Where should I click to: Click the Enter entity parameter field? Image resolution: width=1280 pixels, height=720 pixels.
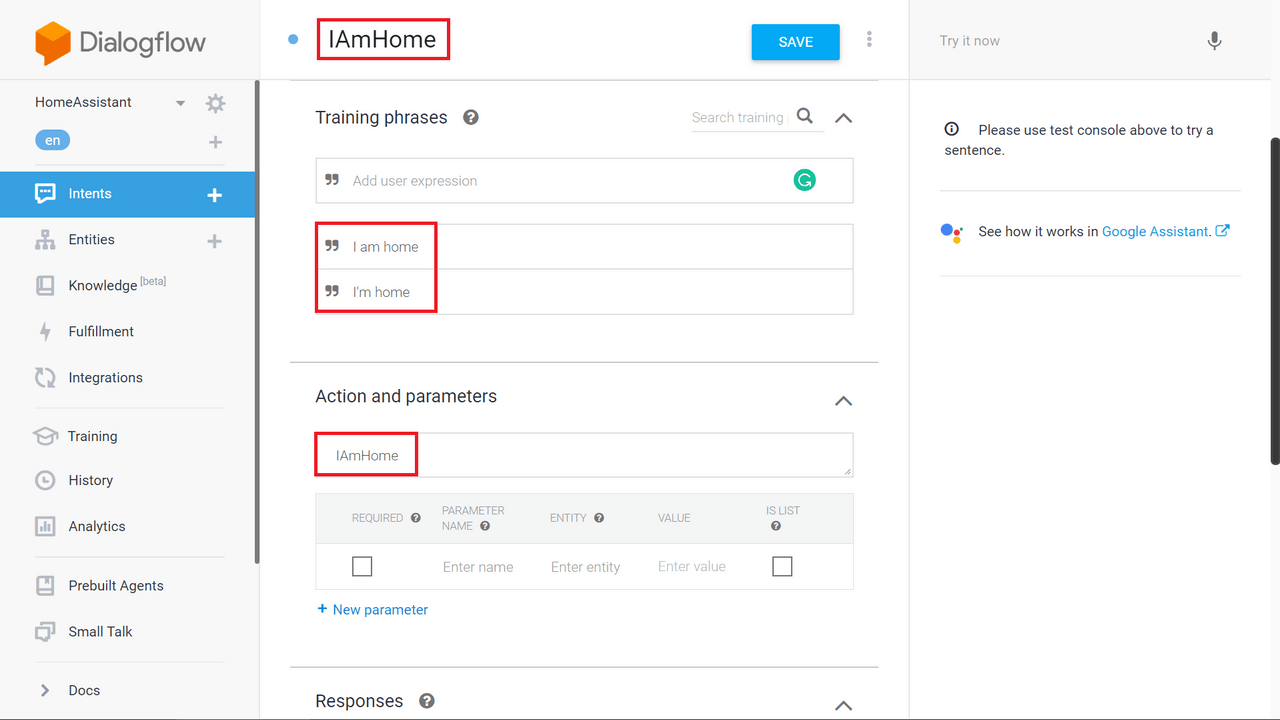pos(586,567)
